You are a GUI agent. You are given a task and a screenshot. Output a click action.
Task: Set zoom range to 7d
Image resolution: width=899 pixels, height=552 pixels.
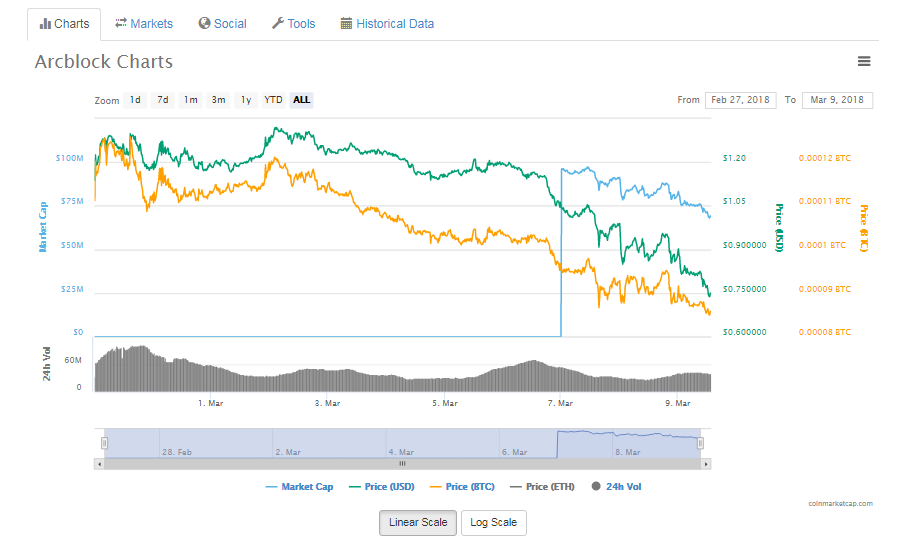tap(163, 100)
